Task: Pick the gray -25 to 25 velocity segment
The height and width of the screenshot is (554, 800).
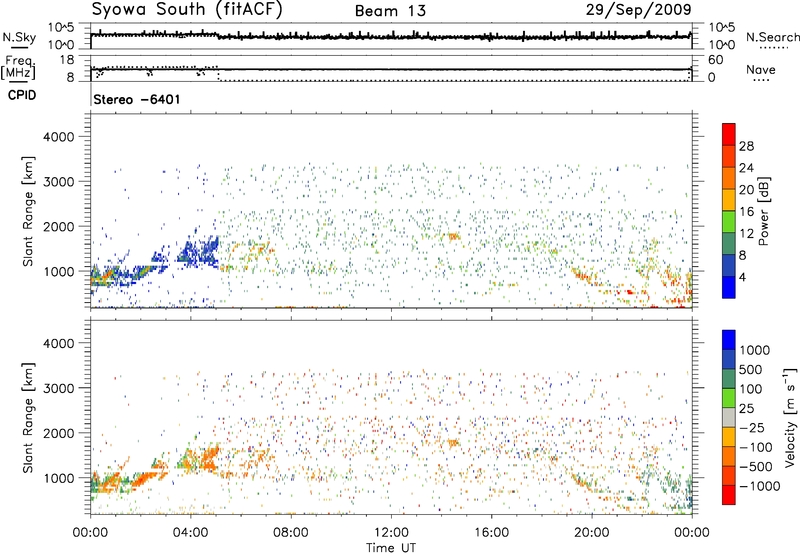Action: pos(729,418)
